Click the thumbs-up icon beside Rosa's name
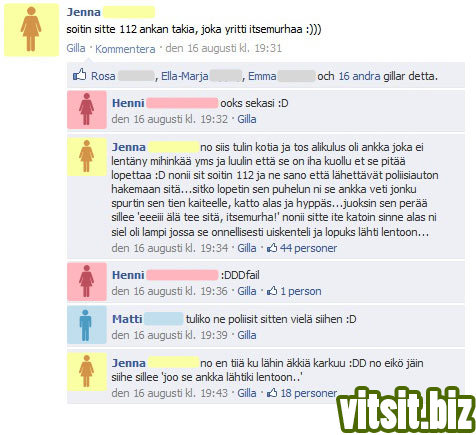This screenshot has width=476, height=435. coord(79,75)
